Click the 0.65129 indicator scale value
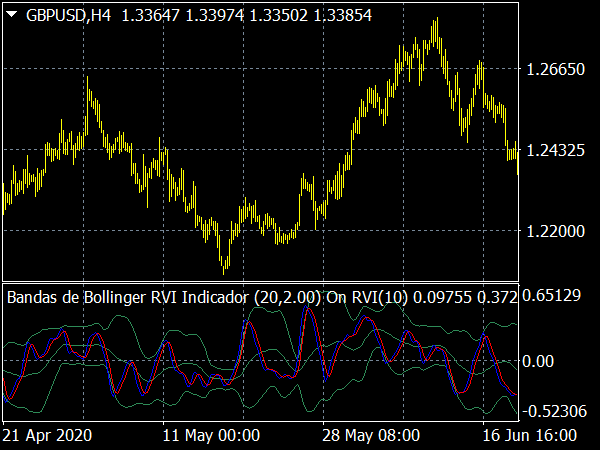The height and width of the screenshot is (450, 600). coord(551,295)
